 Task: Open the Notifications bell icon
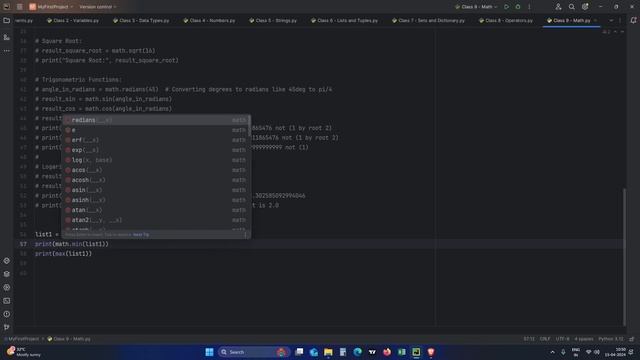coord(633,20)
